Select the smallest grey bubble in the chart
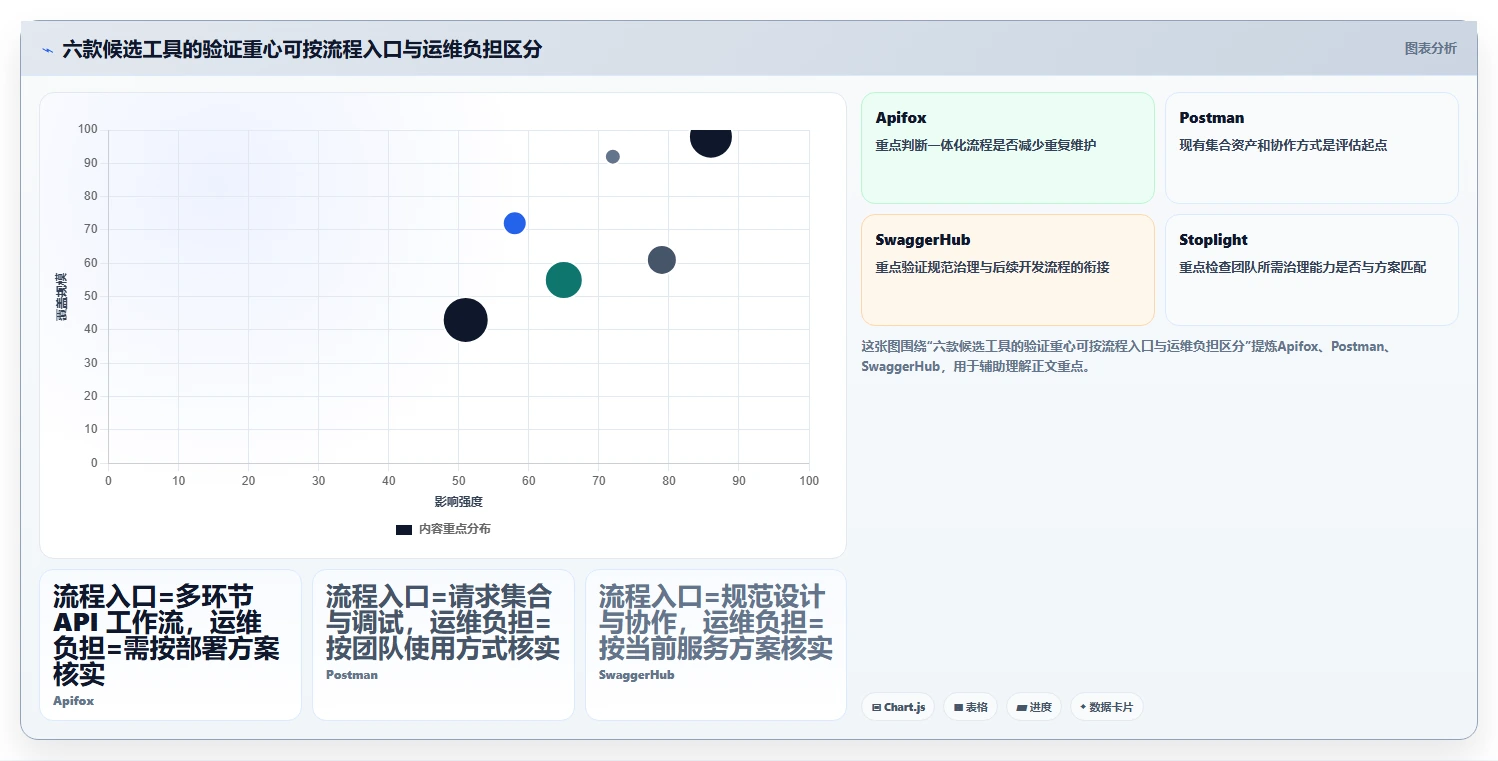1498x761 pixels. pos(613,157)
